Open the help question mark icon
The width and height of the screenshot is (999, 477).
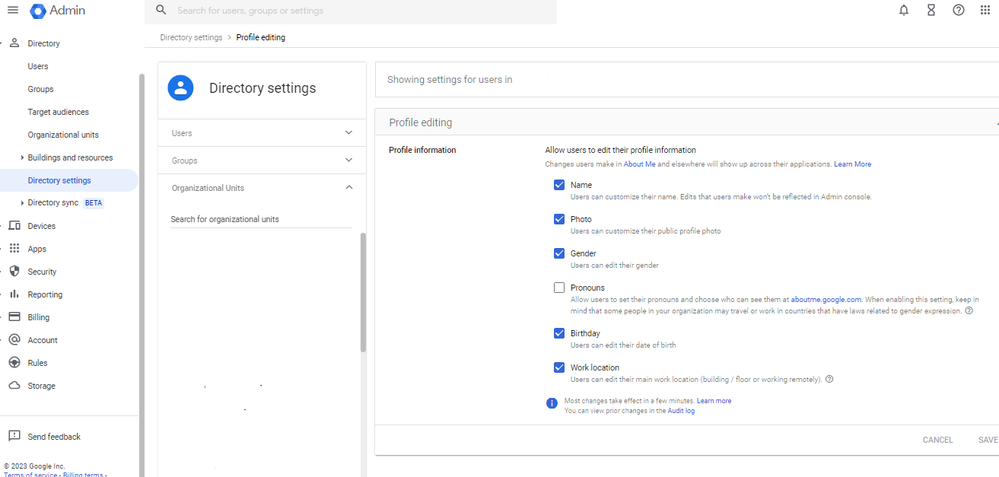point(958,10)
